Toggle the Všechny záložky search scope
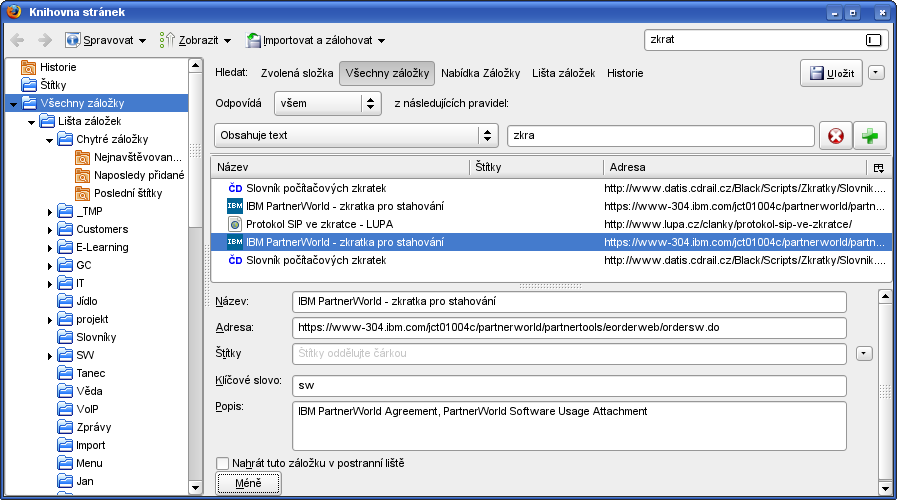This screenshot has height=500, width=897. pyautogui.click(x=387, y=73)
